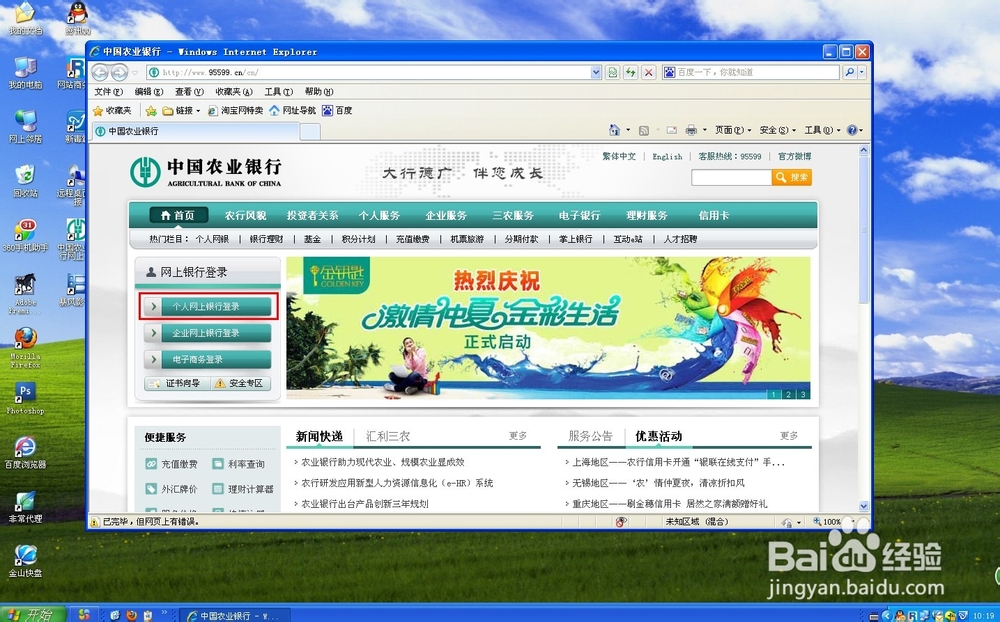Image resolution: width=1000 pixels, height=622 pixels.
Task: Open the 帮助(H) menu
Action: 319,92
